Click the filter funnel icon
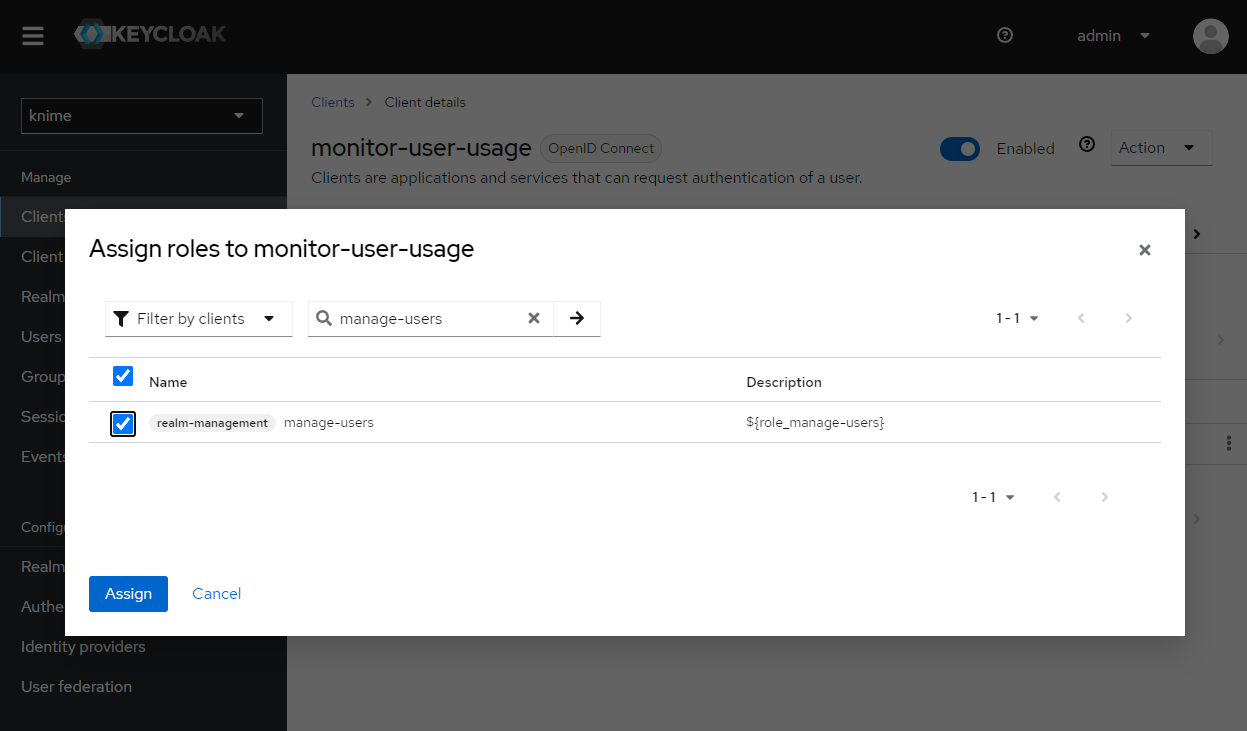This screenshot has width=1247, height=731. 121,319
